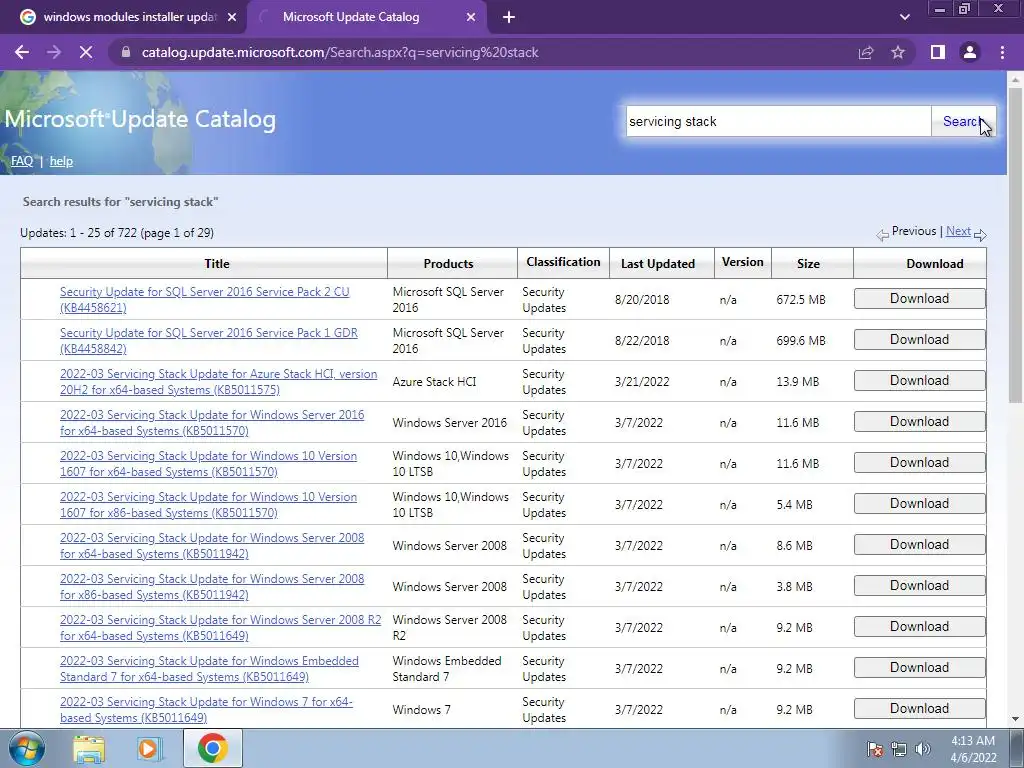
Task: Download the 3.8 MB Server 2008 update
Action: [x=920, y=586]
